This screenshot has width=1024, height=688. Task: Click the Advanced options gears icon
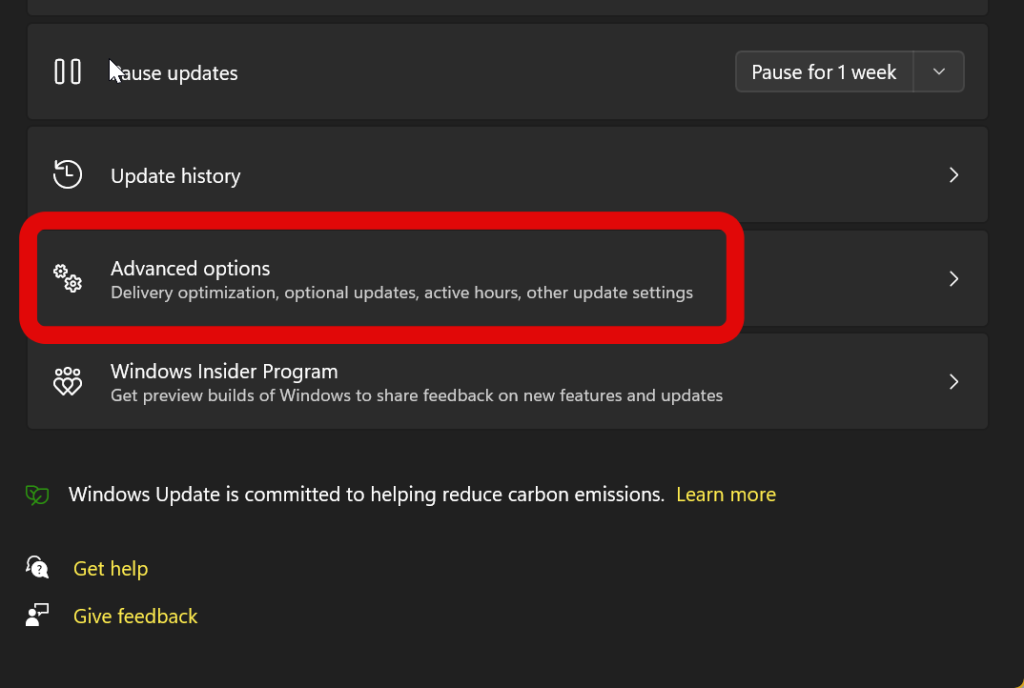(67, 278)
